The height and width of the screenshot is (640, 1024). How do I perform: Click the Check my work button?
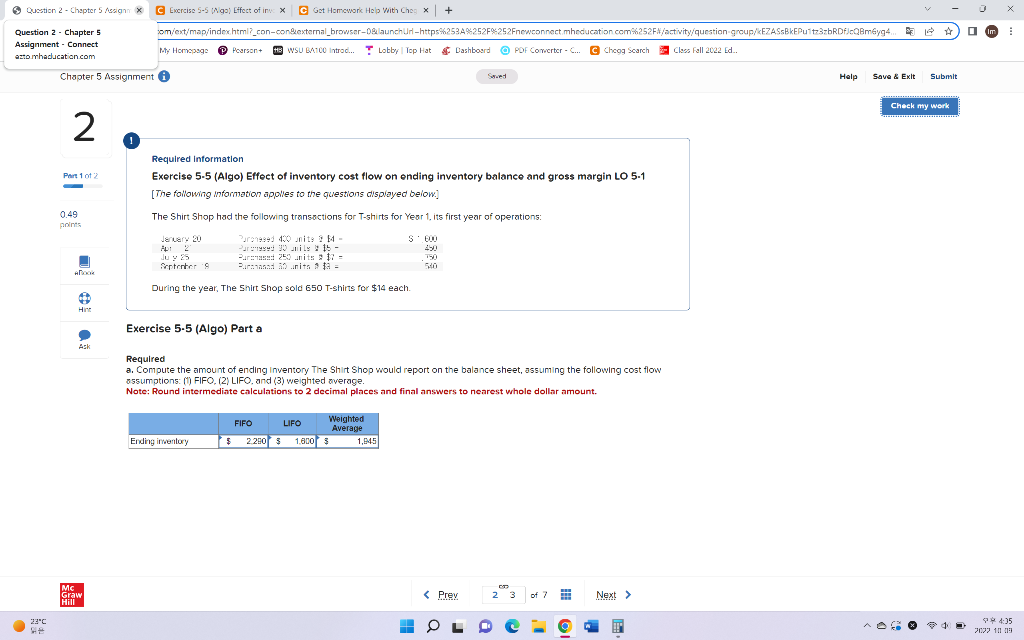point(919,105)
